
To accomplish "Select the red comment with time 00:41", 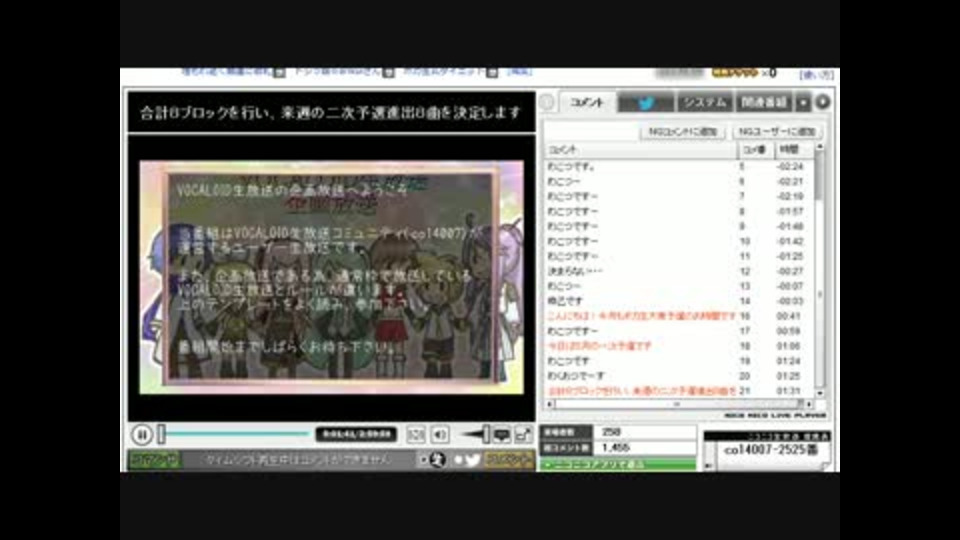I will pos(678,316).
